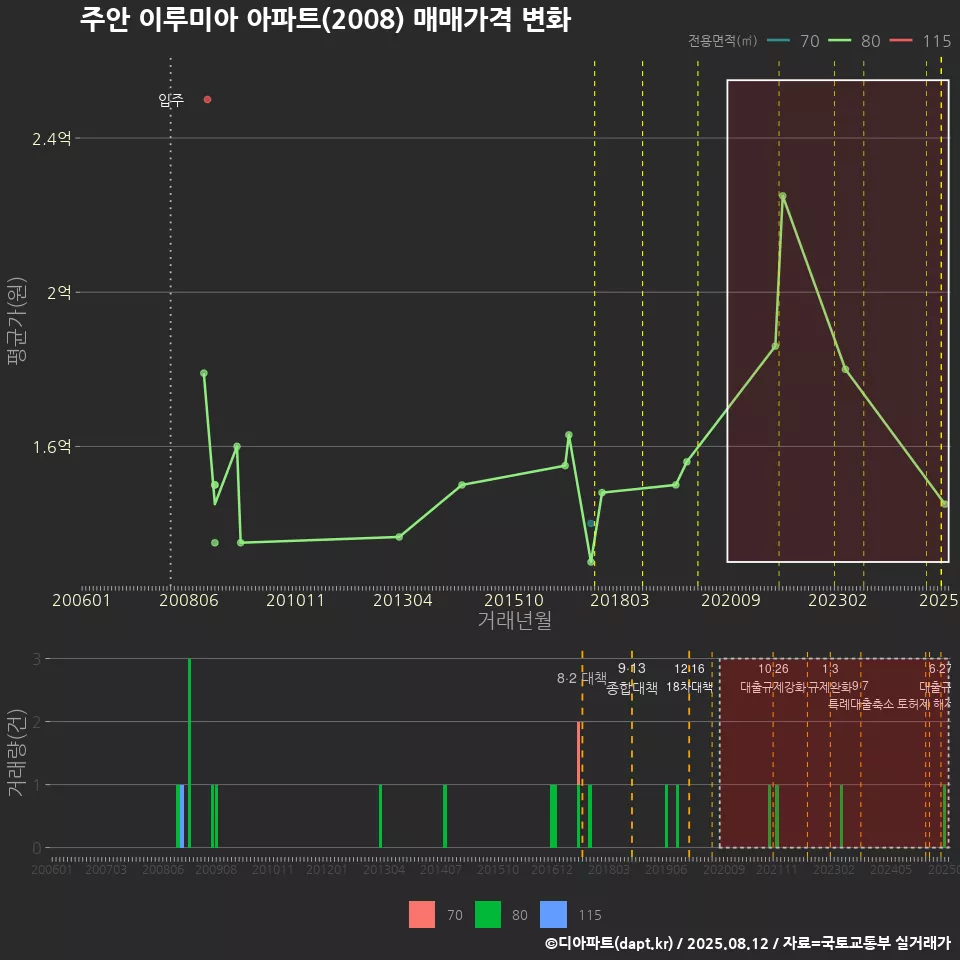Viewport: 960px width, 960px height.
Task: Toggle the 80 series line in top legend
Action: (839, 41)
